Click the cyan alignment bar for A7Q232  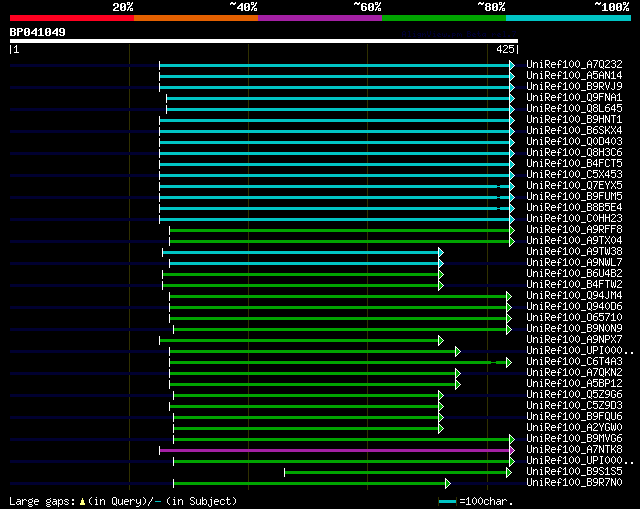pyautogui.click(x=335, y=65)
